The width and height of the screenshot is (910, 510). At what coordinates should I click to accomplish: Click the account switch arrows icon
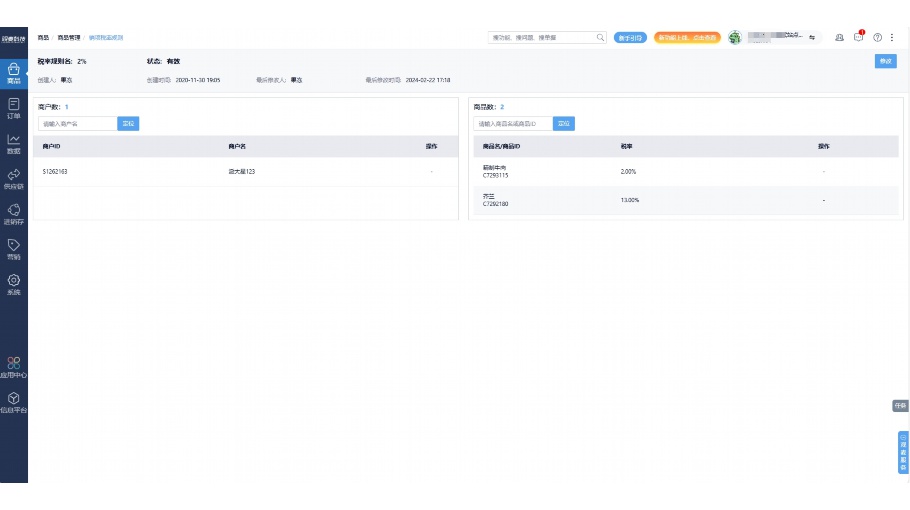tap(812, 37)
